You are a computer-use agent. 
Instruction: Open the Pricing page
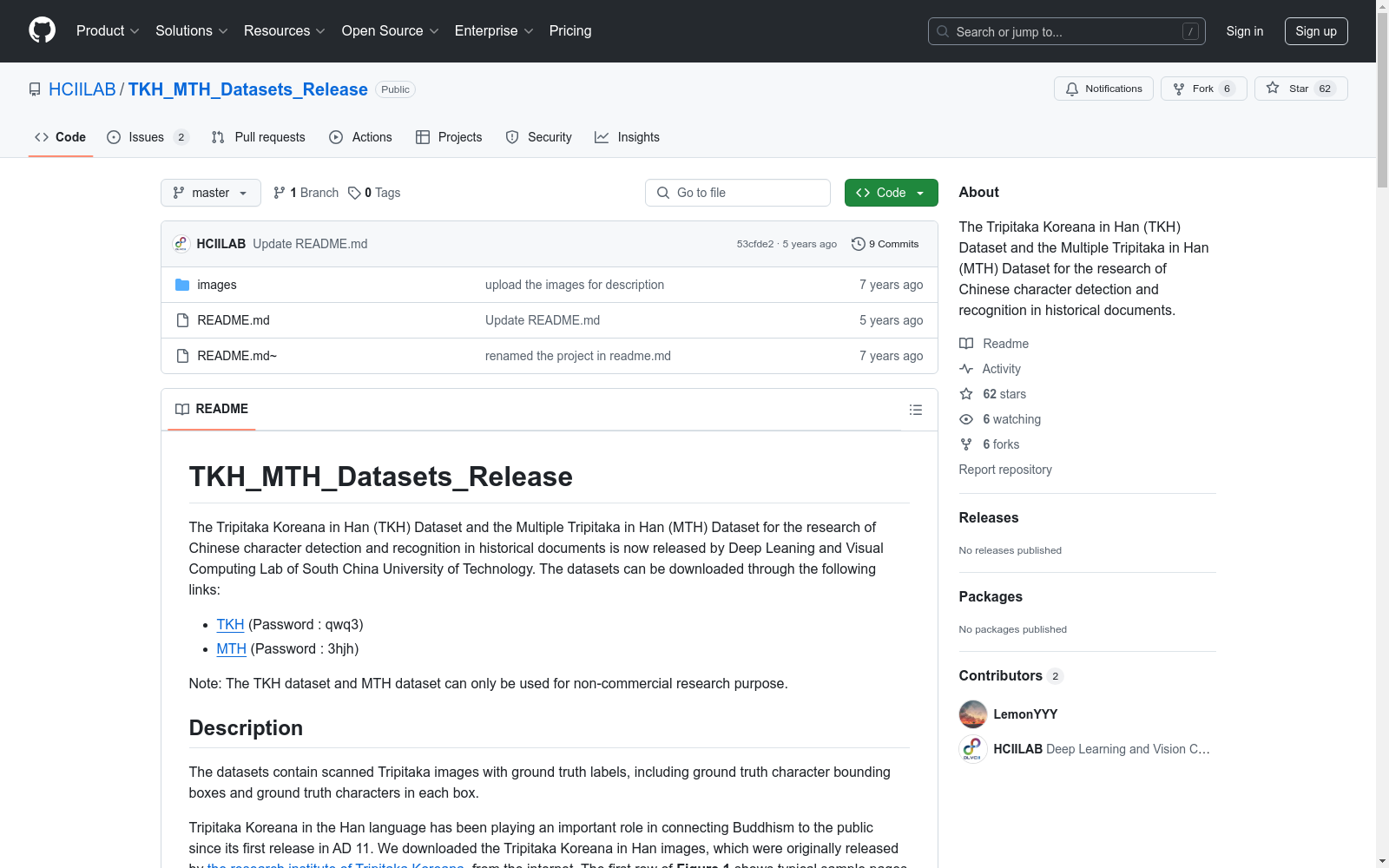coord(570,31)
